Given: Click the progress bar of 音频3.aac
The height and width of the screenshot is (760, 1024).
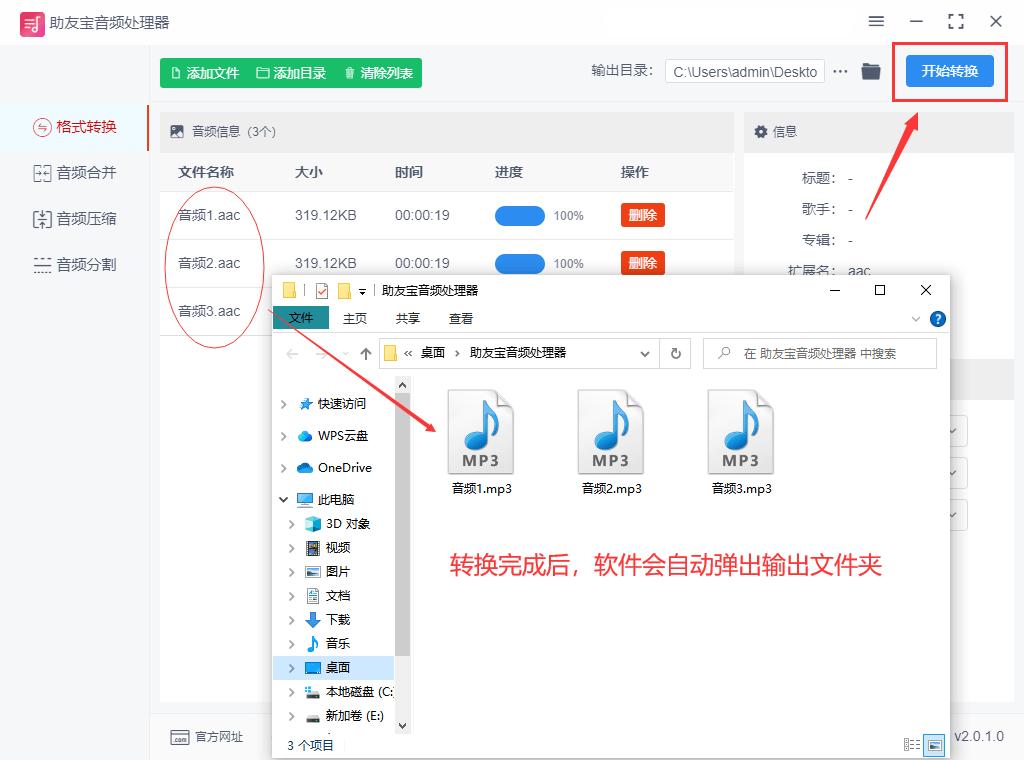Looking at the screenshot, I should [x=520, y=311].
